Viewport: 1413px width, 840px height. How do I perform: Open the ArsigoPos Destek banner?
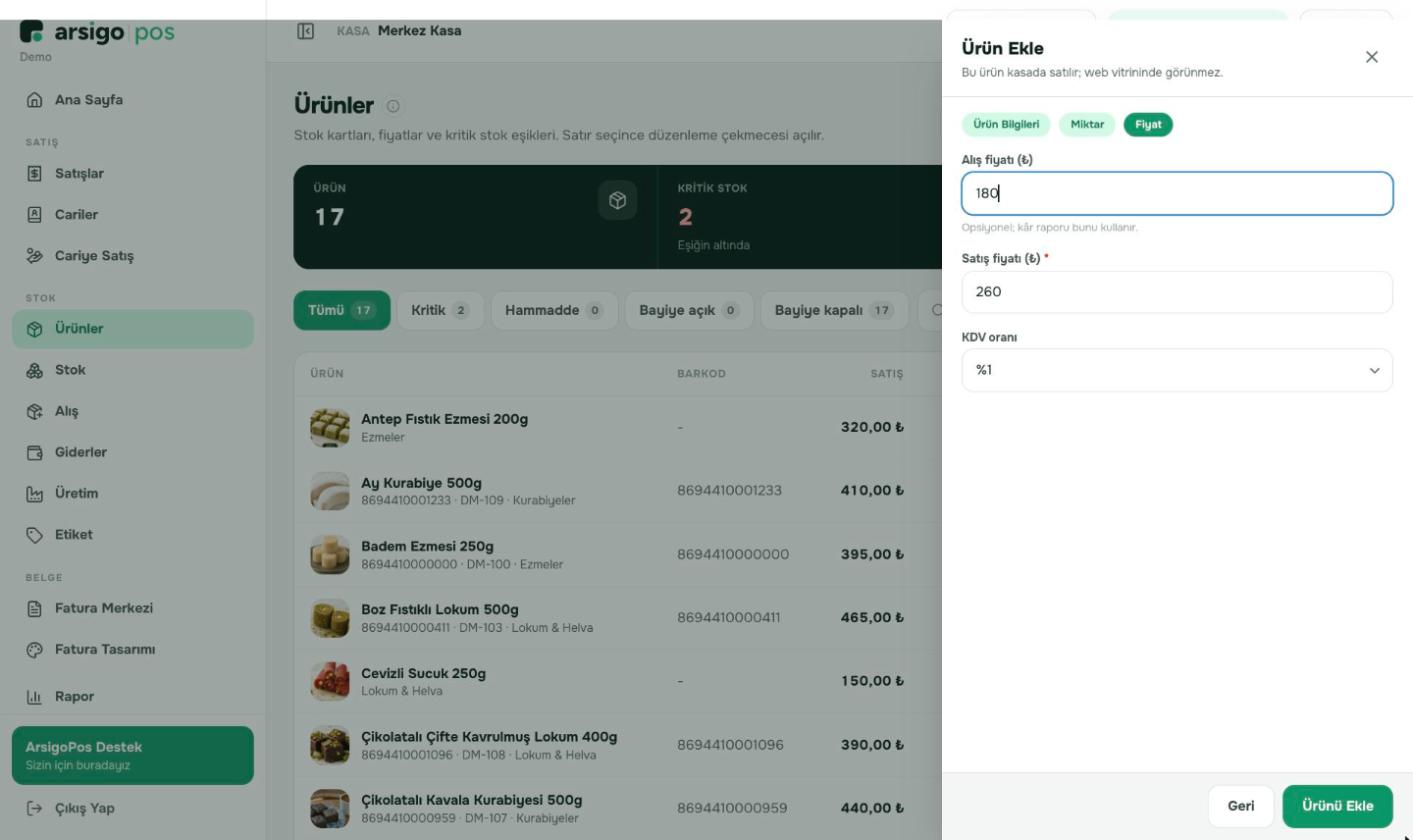pos(133,756)
